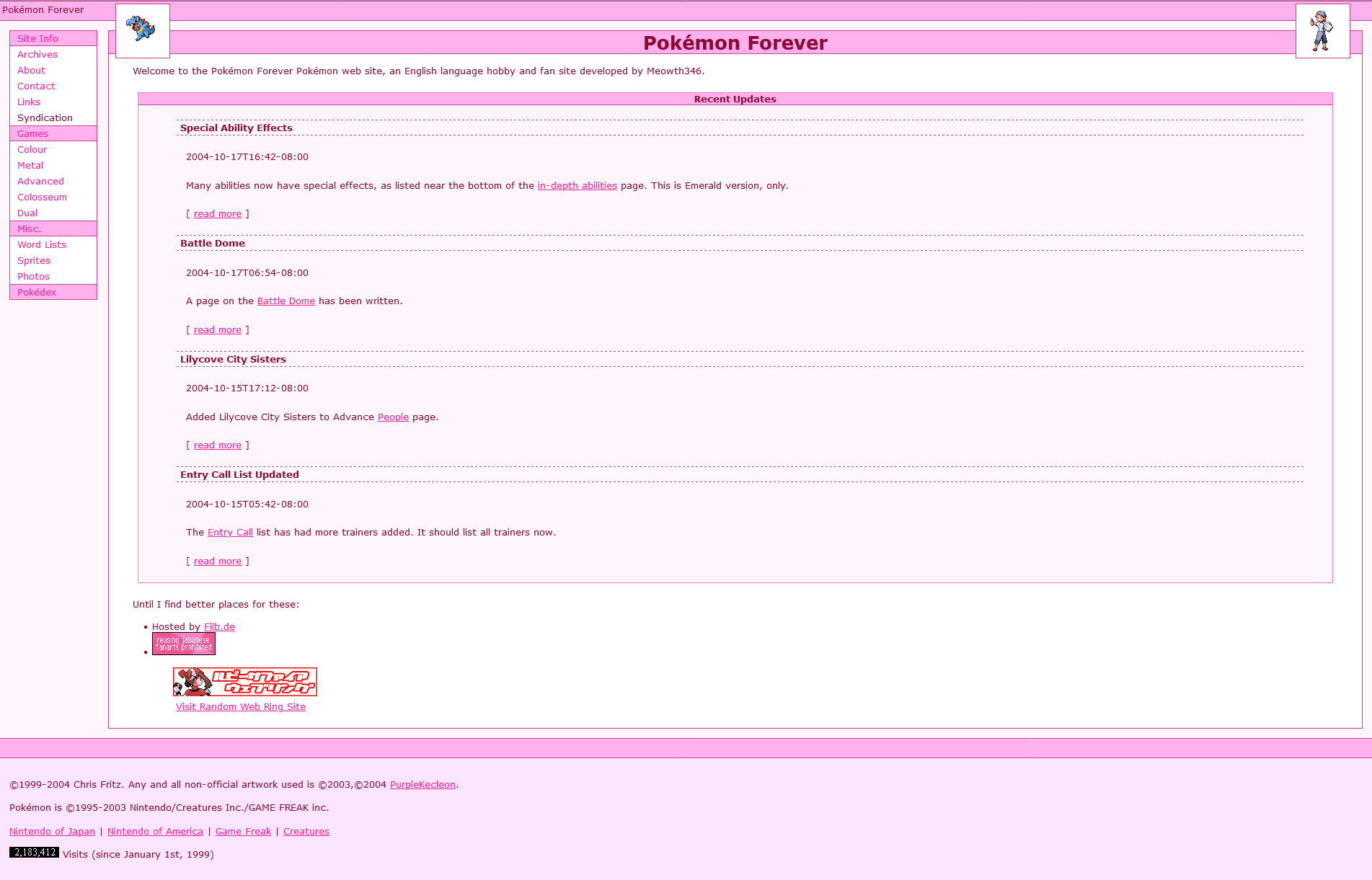Open the Game Freak footer link
Image resolution: width=1372 pixels, height=880 pixels.
[243, 831]
